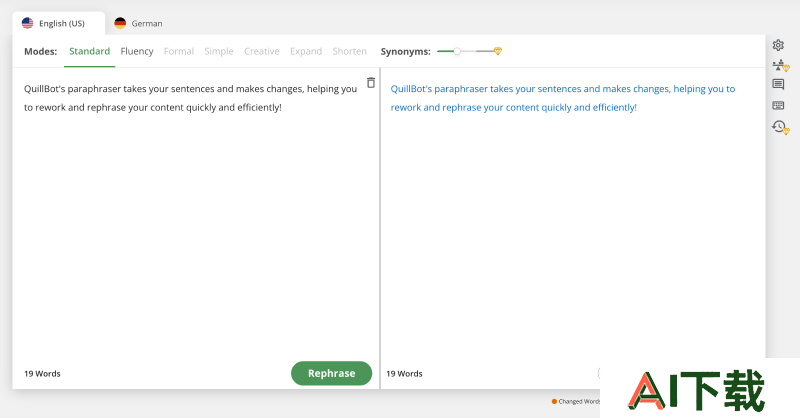Open the settings gear icon
This screenshot has width=800, height=418.
(x=778, y=45)
